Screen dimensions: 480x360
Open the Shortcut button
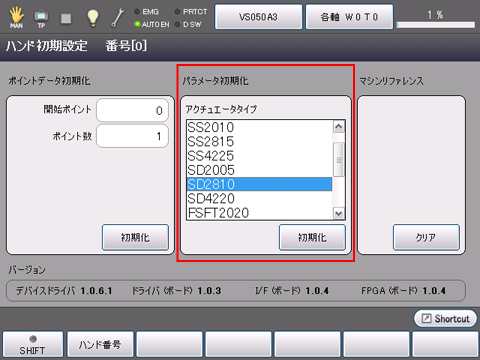click(x=445, y=319)
